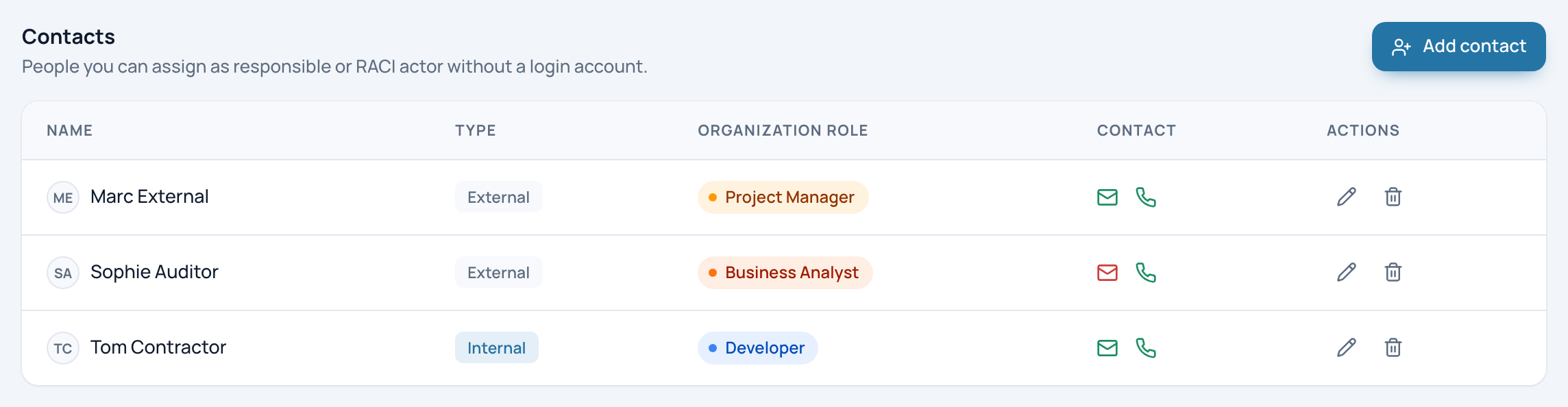Viewport: 1568px width, 407px height.
Task: Click the Project Manager role badge
Action: tap(783, 197)
